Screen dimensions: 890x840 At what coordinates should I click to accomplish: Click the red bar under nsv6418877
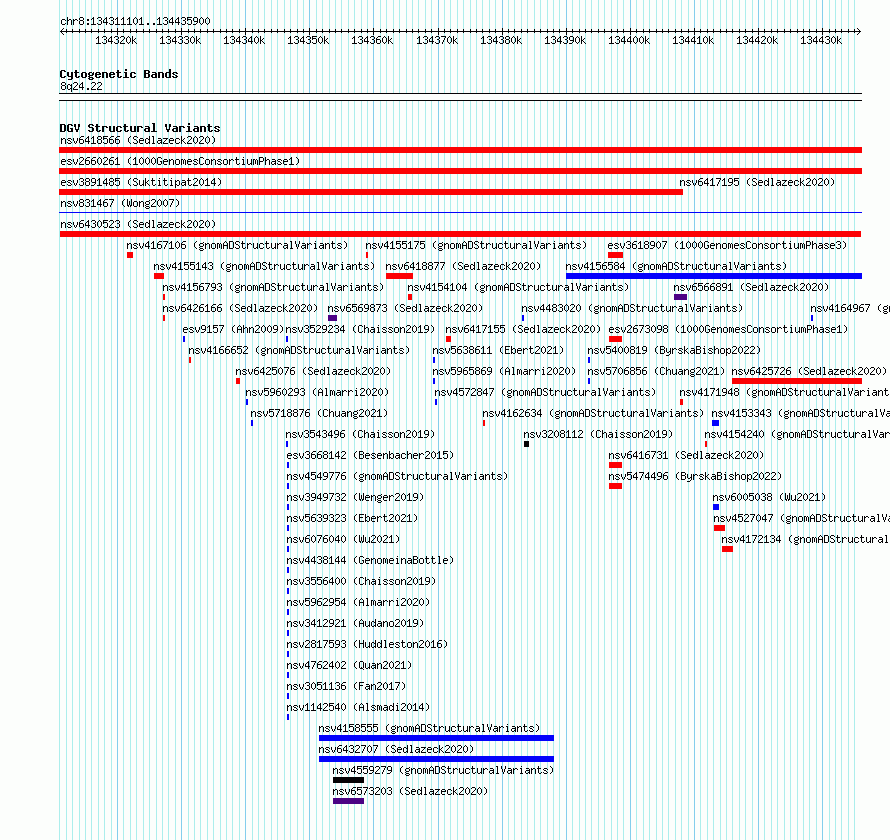[399, 276]
